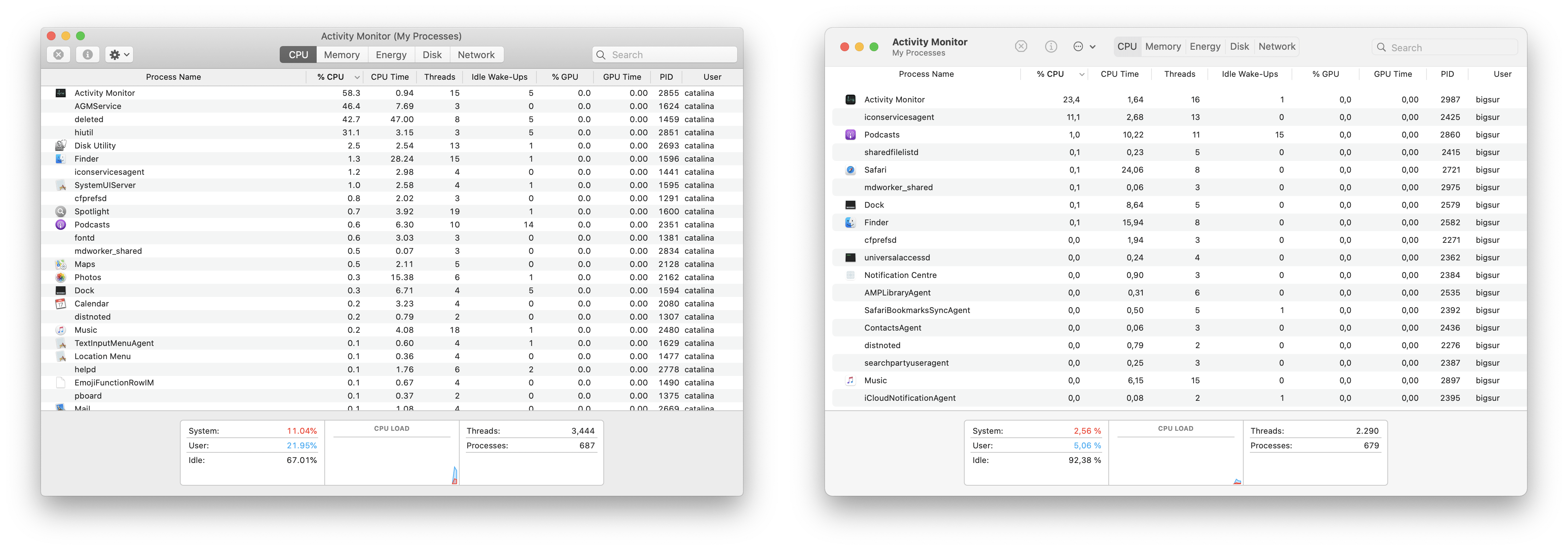This screenshot has height=550, width=1568.
Task: Select the Energy tab in Catalina window
Action: (x=391, y=55)
